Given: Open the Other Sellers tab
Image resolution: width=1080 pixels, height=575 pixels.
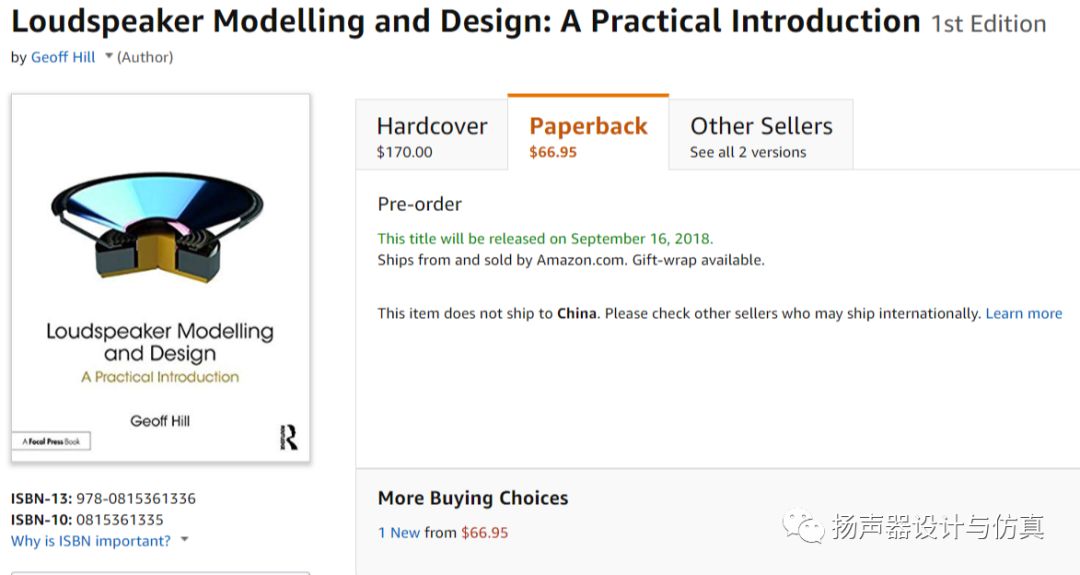Looking at the screenshot, I should click(761, 136).
